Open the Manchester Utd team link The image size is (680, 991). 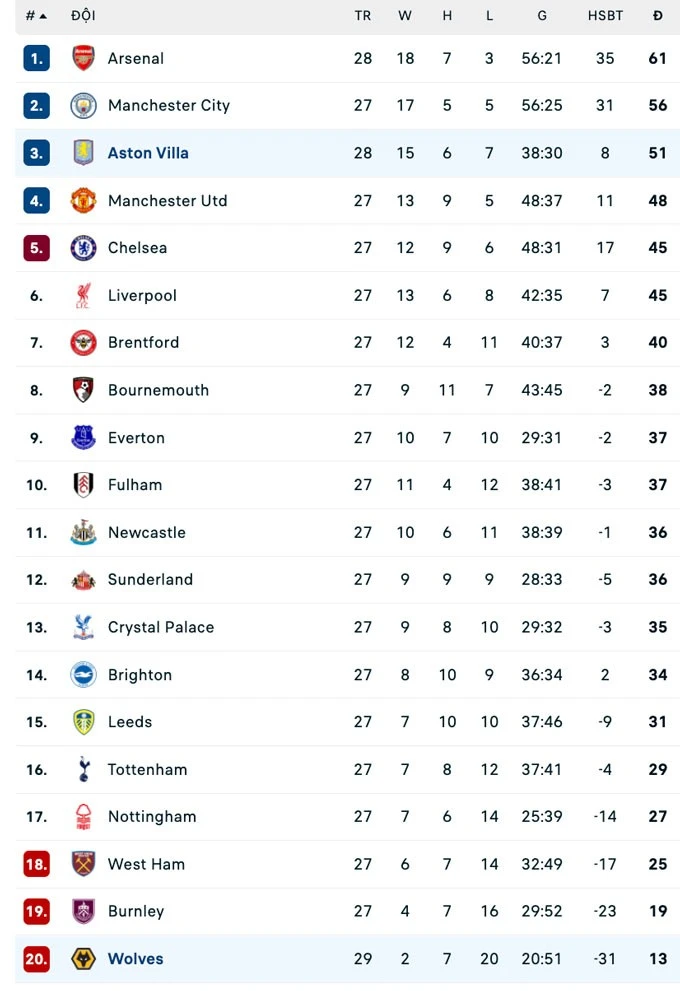[167, 200]
